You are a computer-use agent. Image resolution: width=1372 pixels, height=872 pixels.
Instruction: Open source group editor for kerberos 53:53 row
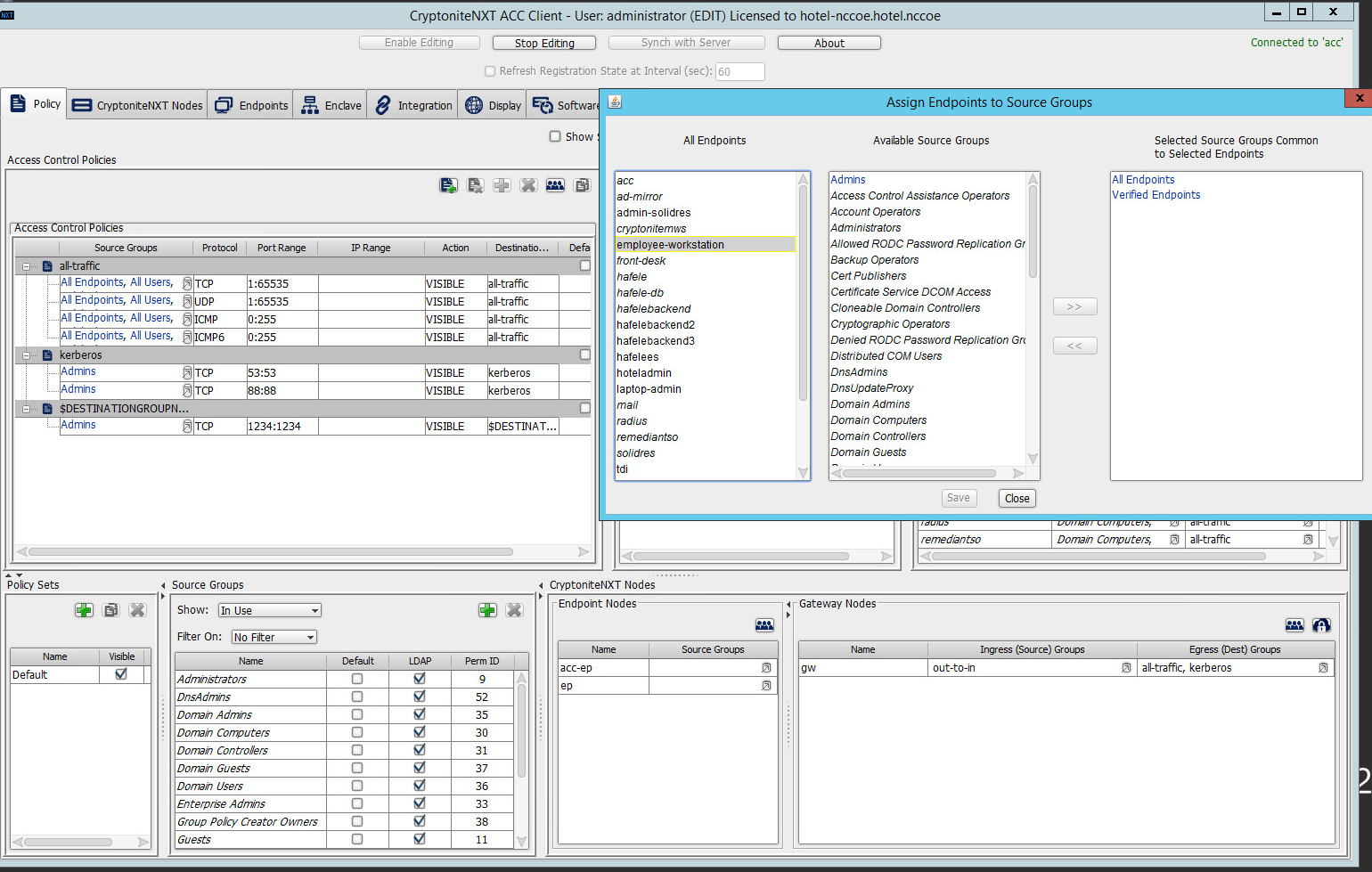[x=187, y=372]
